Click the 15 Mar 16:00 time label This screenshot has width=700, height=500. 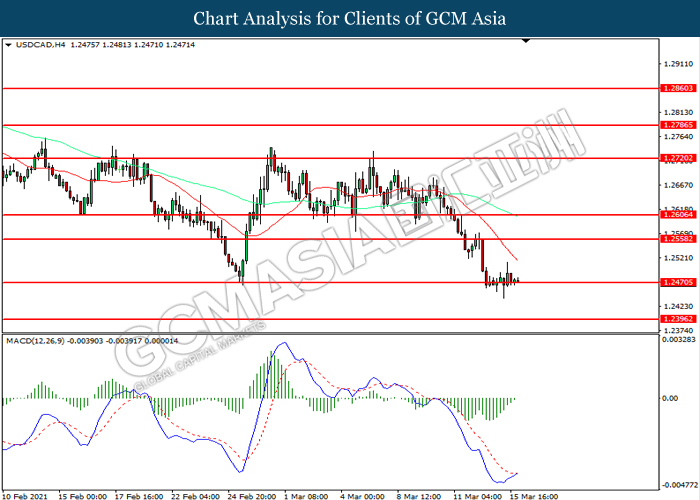(534, 496)
